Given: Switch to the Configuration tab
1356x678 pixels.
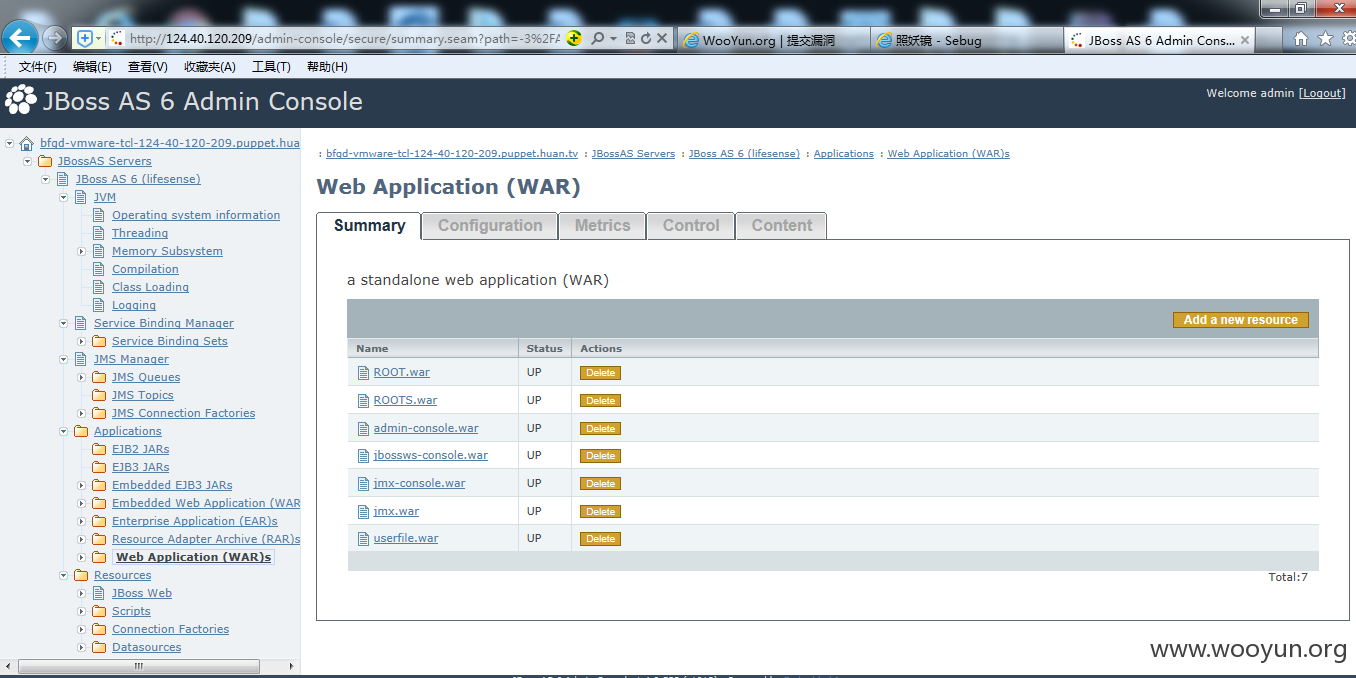Looking at the screenshot, I should [x=490, y=226].
